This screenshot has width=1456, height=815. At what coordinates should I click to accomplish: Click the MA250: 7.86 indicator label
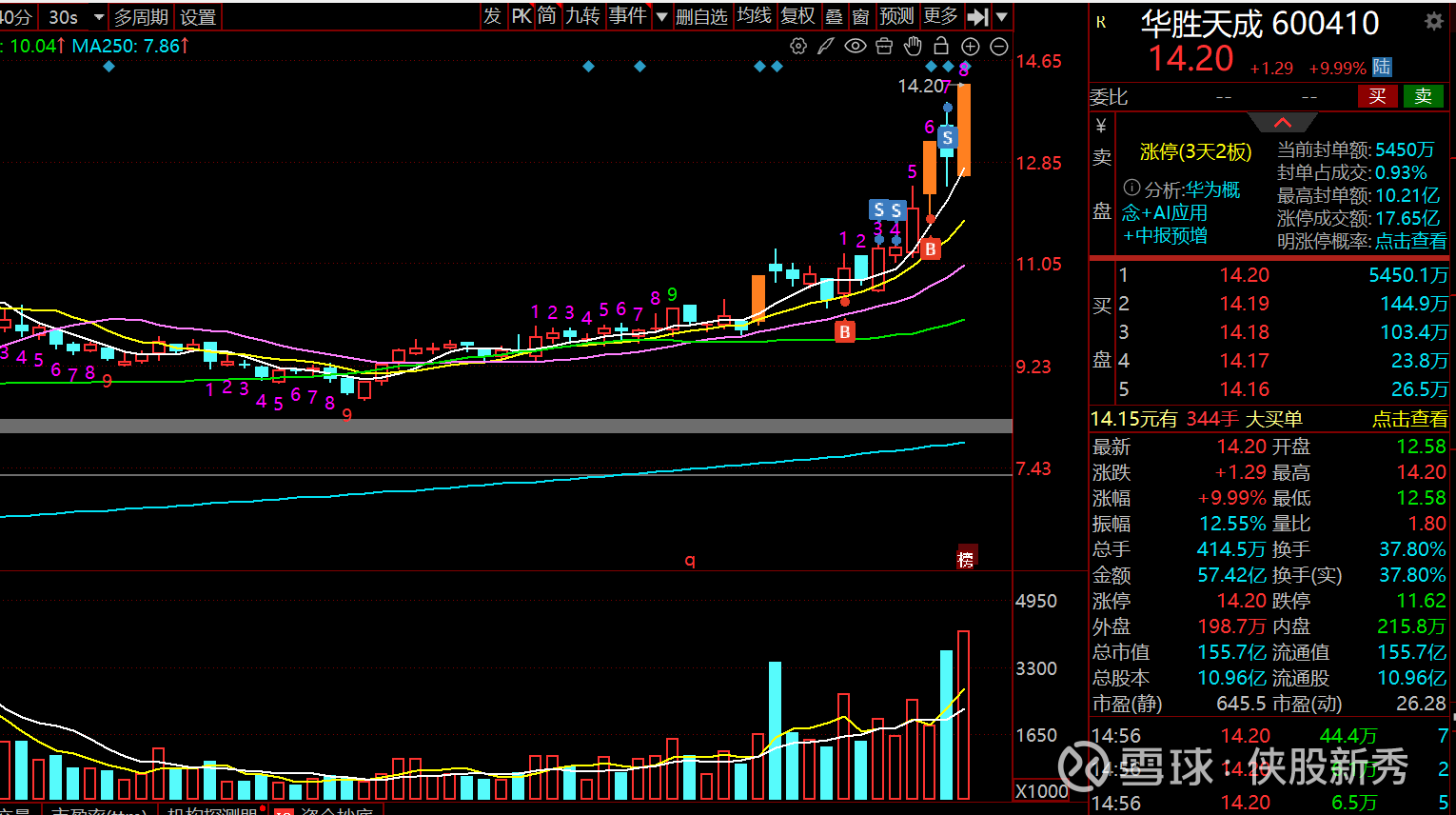130,46
